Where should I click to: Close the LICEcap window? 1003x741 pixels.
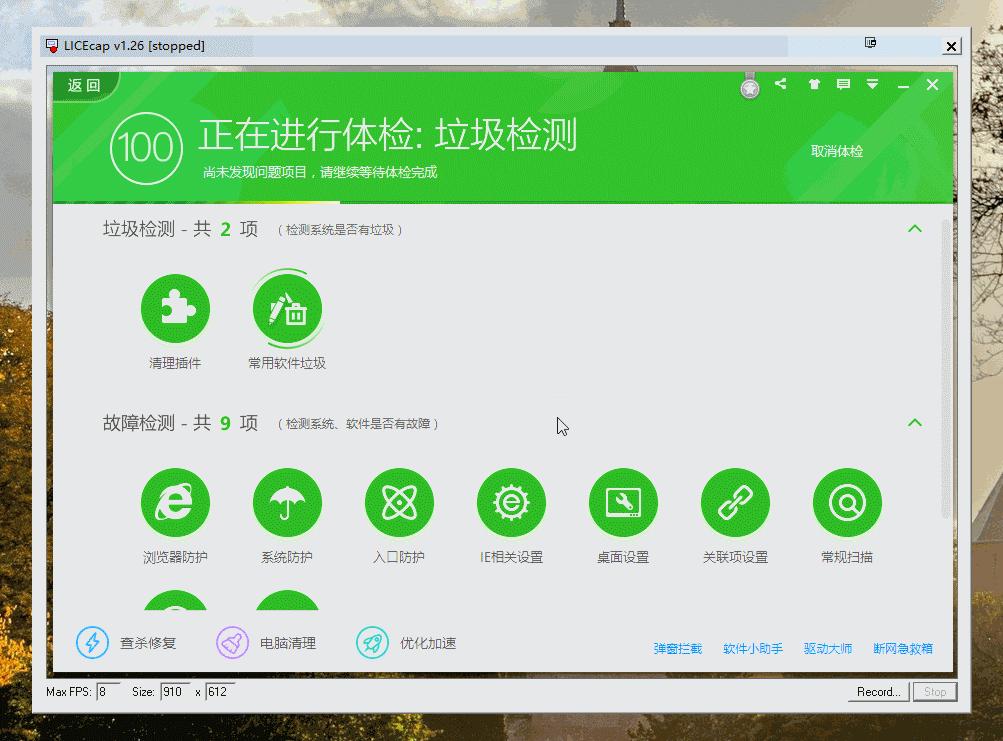coord(951,46)
